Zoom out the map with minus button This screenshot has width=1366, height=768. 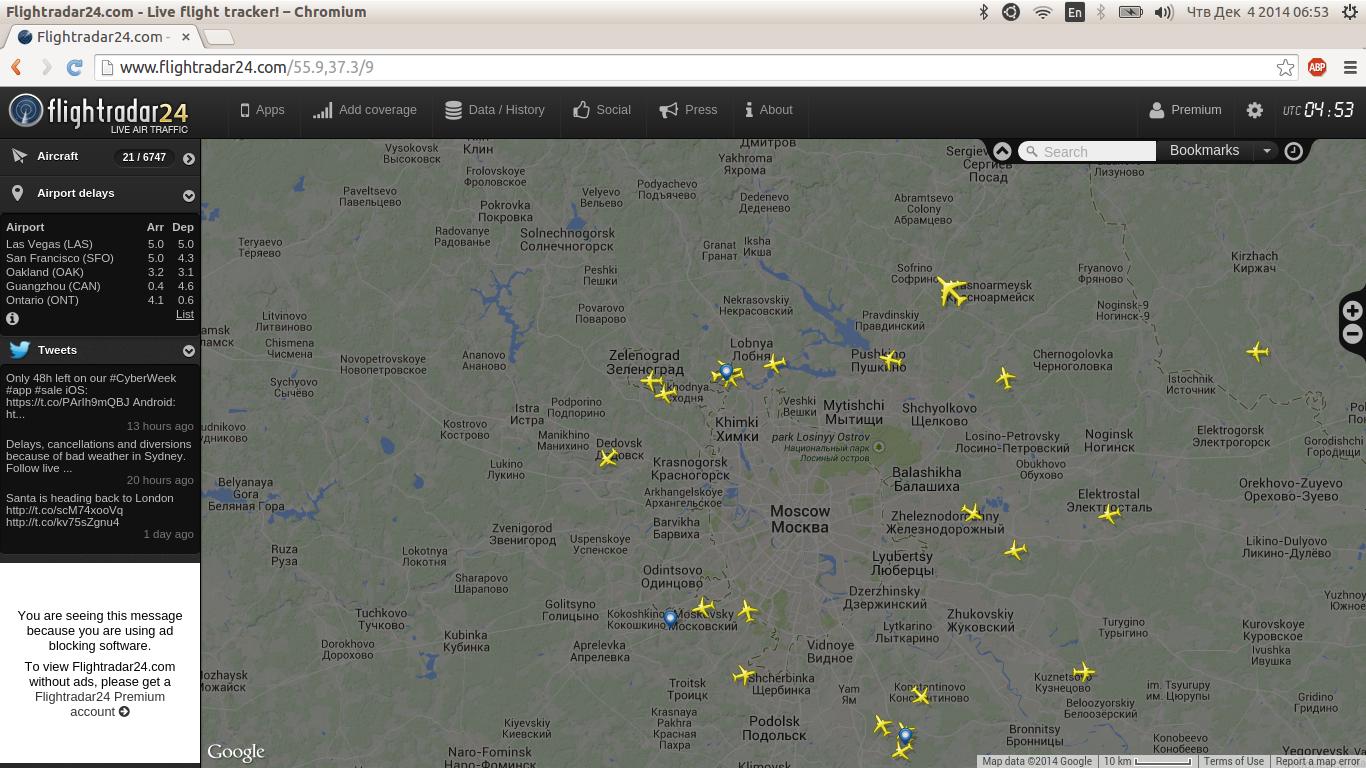pos(1352,334)
